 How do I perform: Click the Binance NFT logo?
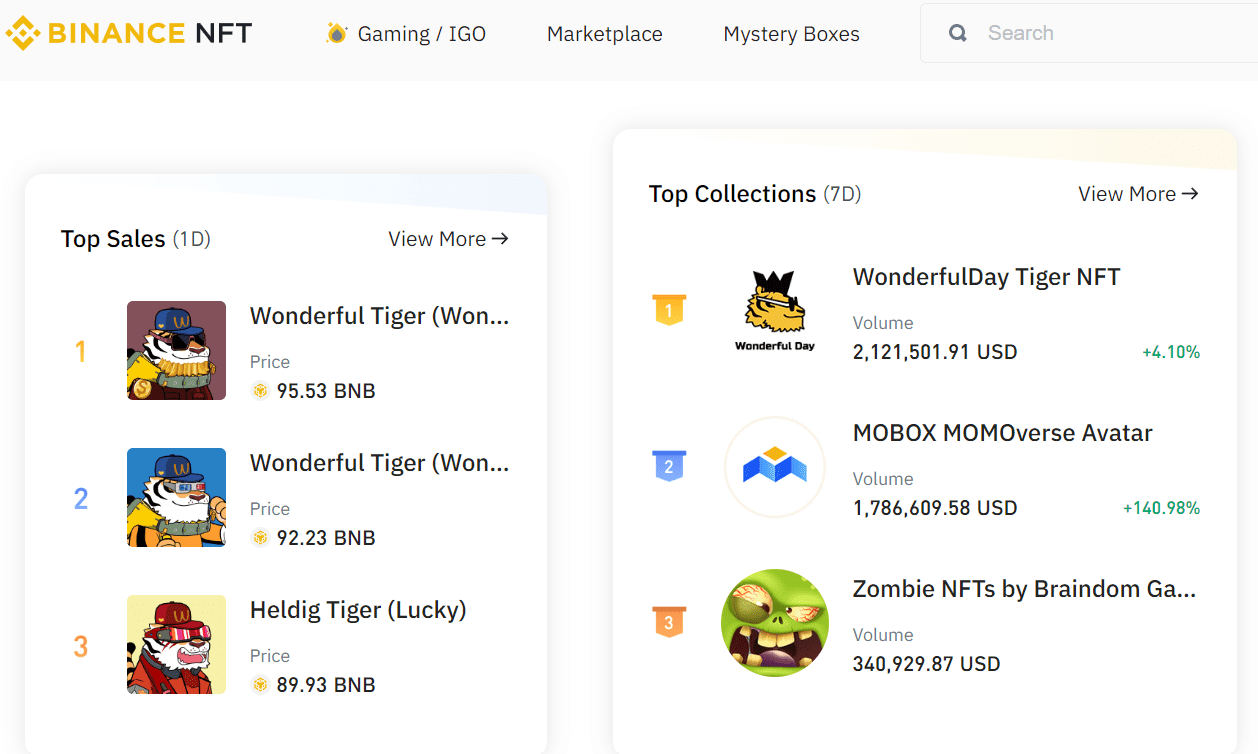(x=128, y=32)
